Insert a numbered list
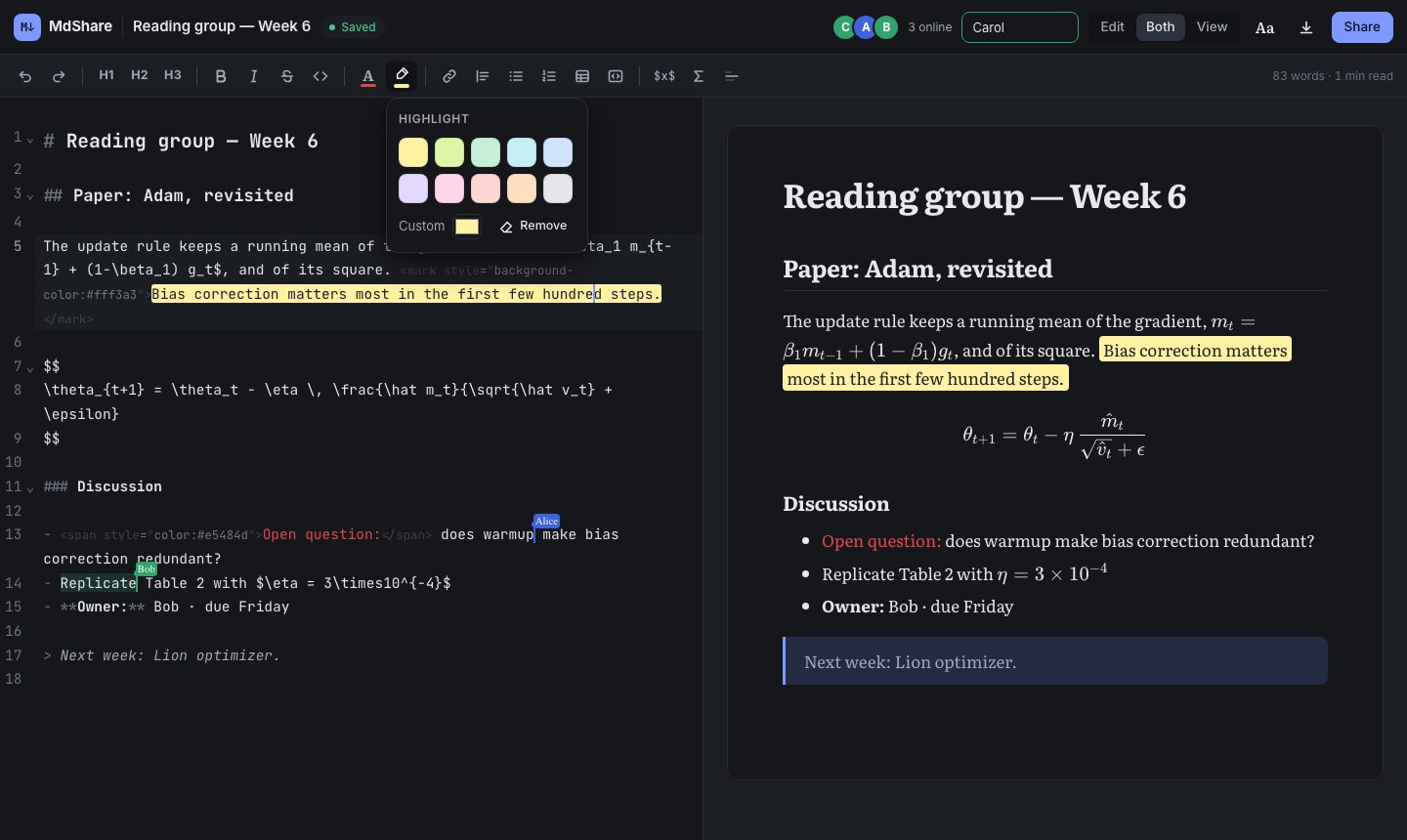 [549, 76]
